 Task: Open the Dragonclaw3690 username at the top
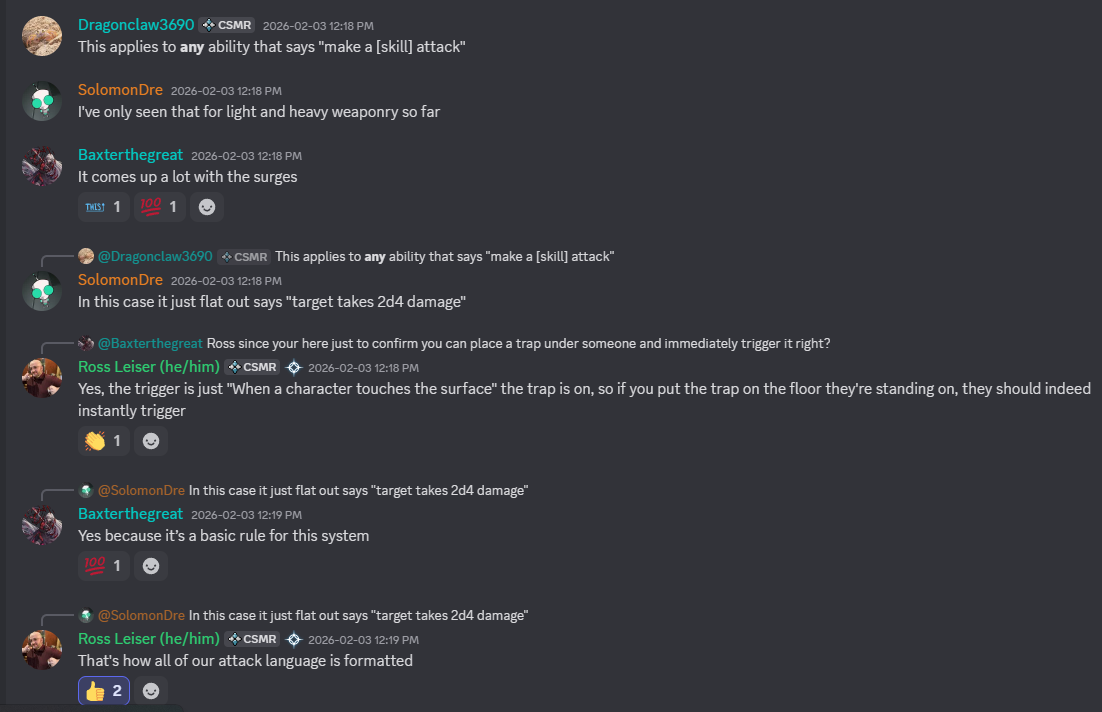click(135, 24)
